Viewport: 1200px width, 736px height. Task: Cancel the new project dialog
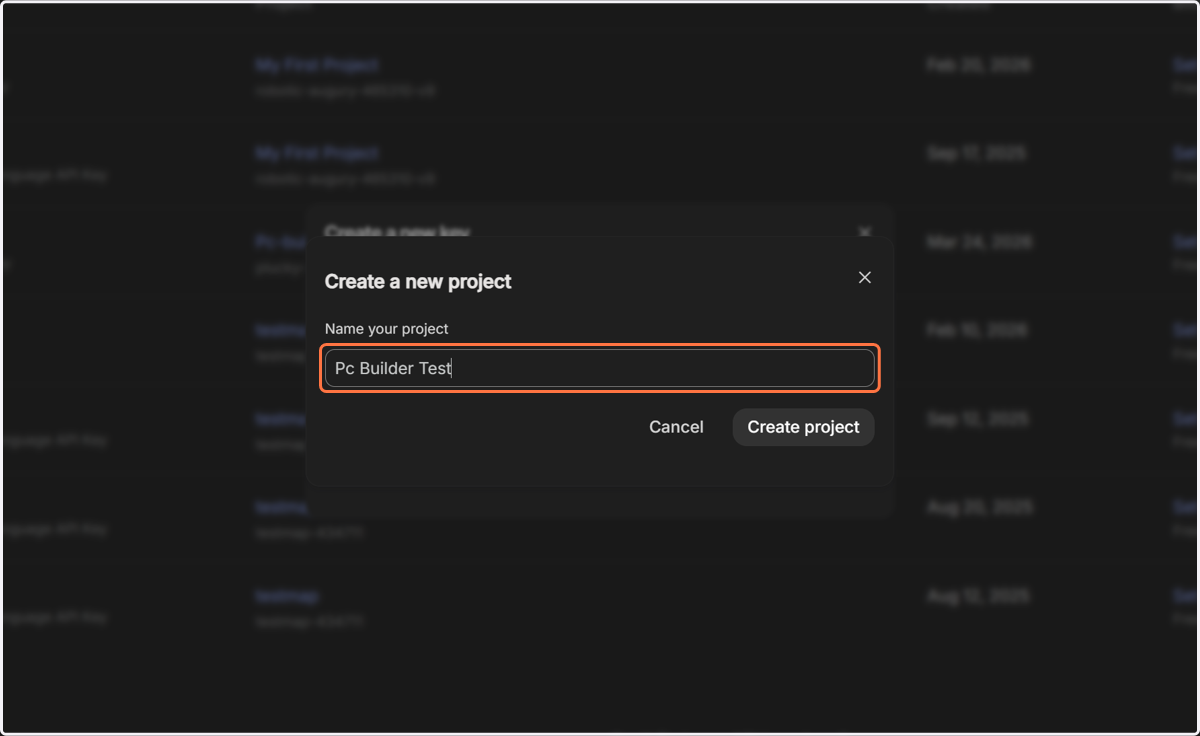pos(676,427)
